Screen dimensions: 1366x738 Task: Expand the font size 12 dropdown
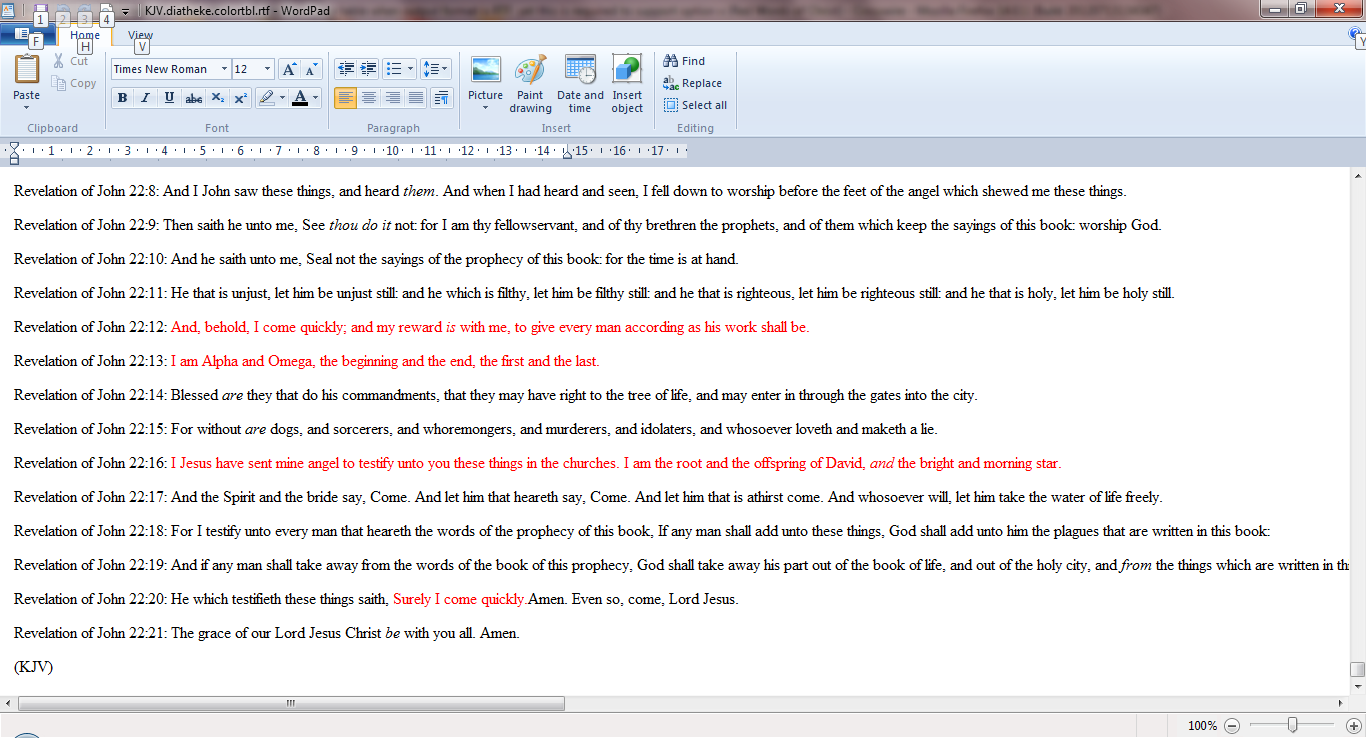pos(267,69)
